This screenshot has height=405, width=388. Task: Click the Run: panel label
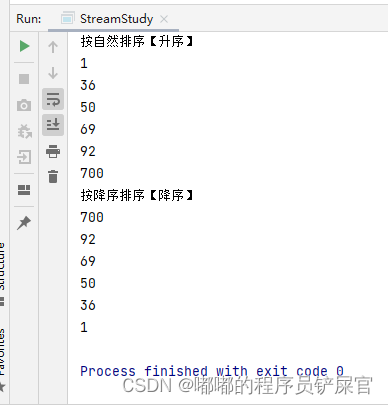tap(29, 19)
